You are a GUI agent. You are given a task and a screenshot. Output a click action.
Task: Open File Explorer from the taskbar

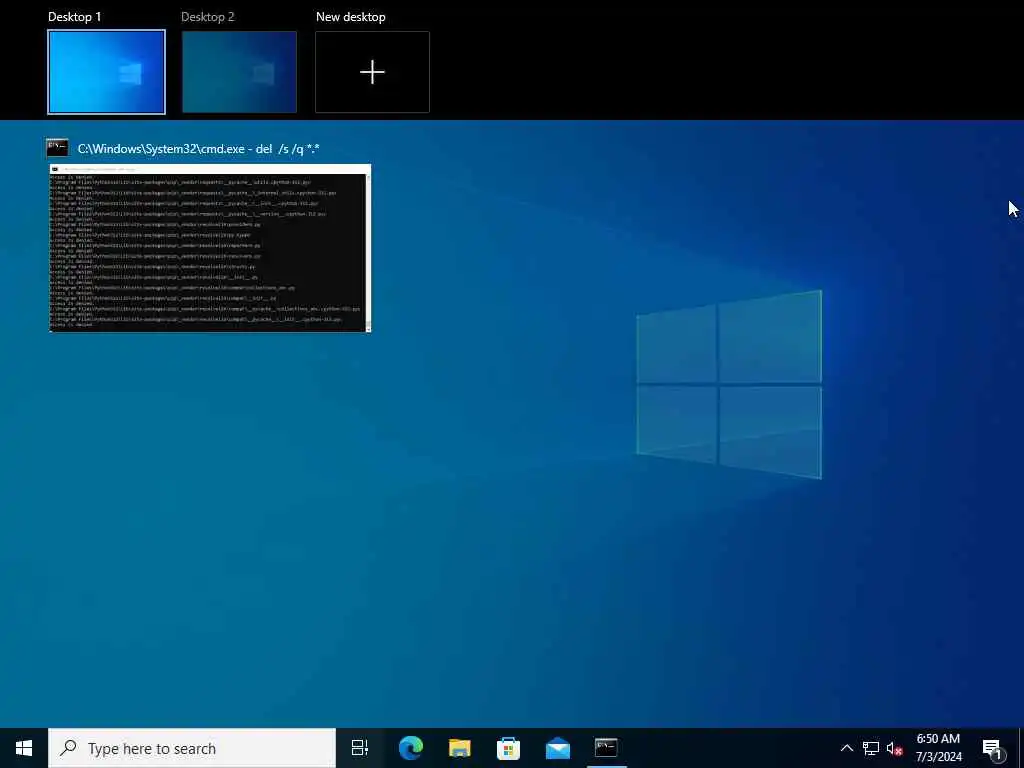(x=460, y=748)
